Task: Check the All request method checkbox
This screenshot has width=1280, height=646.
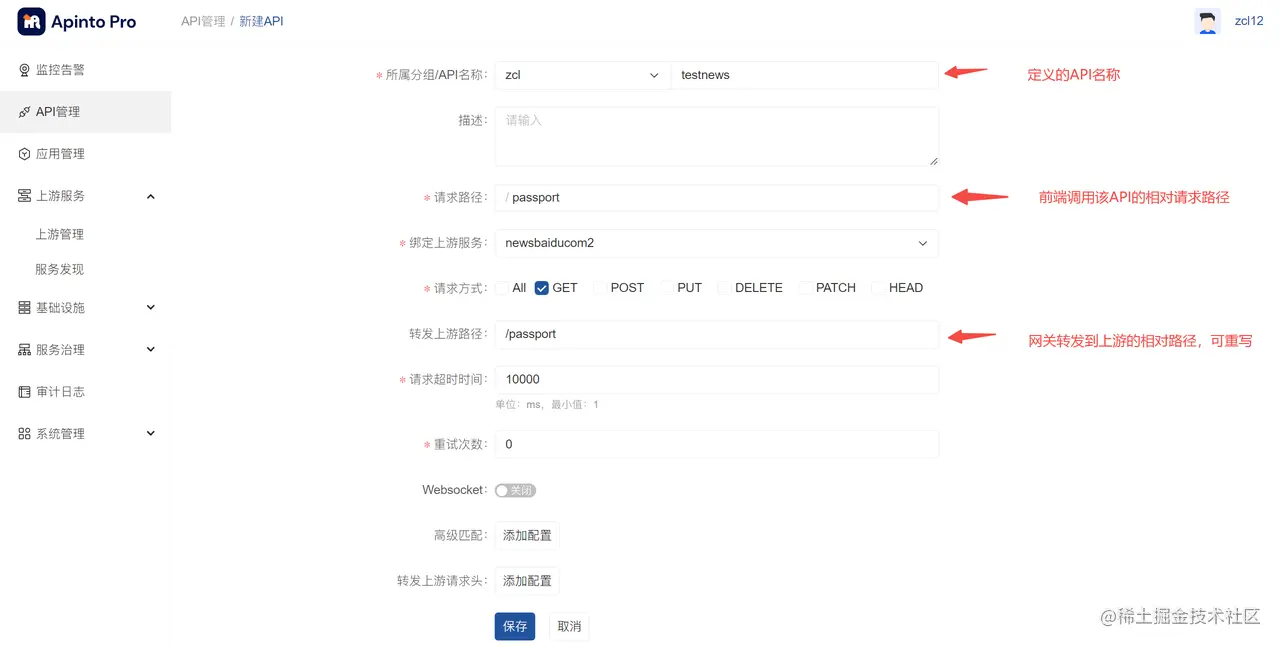Action: click(501, 288)
